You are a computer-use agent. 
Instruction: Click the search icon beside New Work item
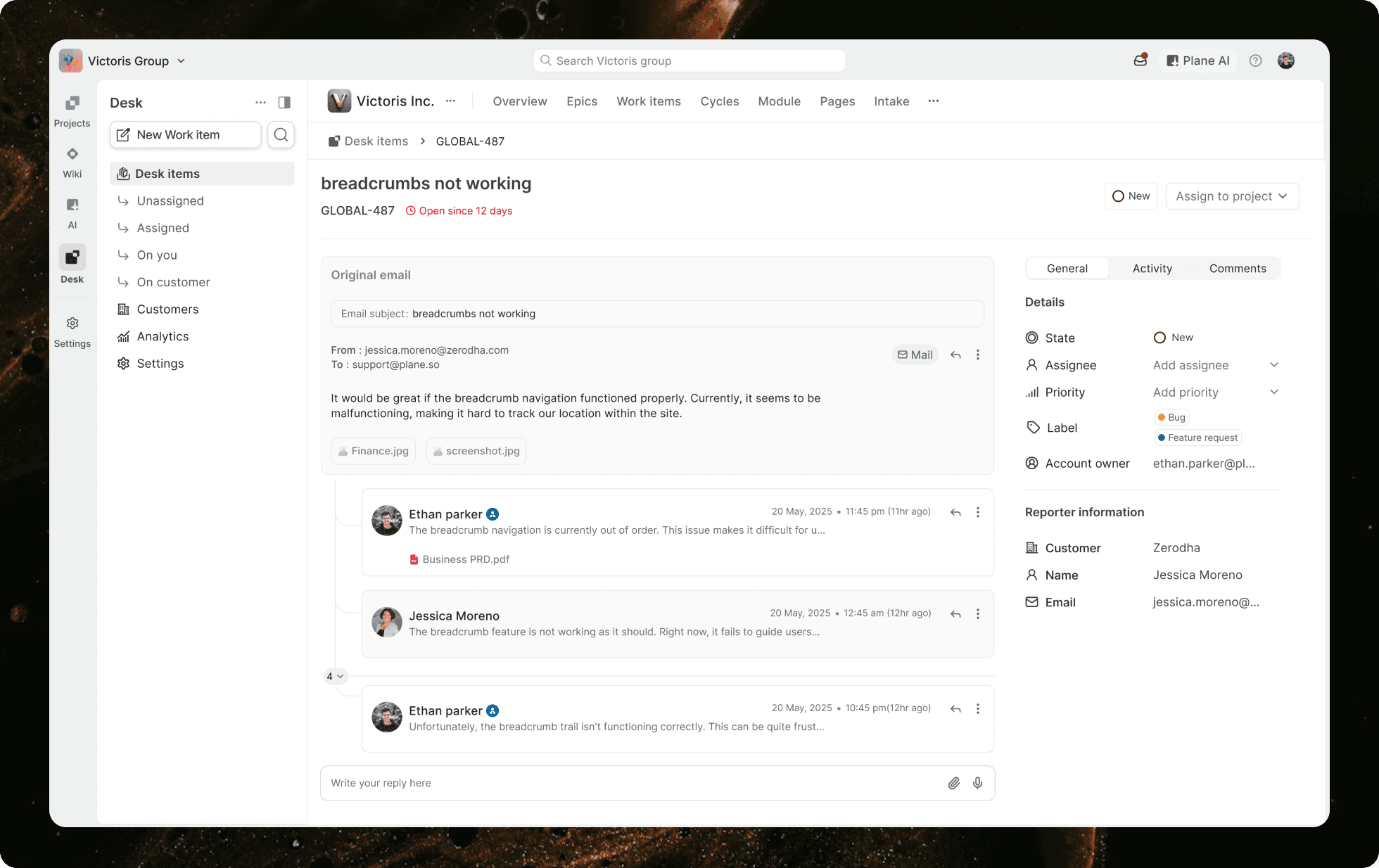click(x=281, y=134)
